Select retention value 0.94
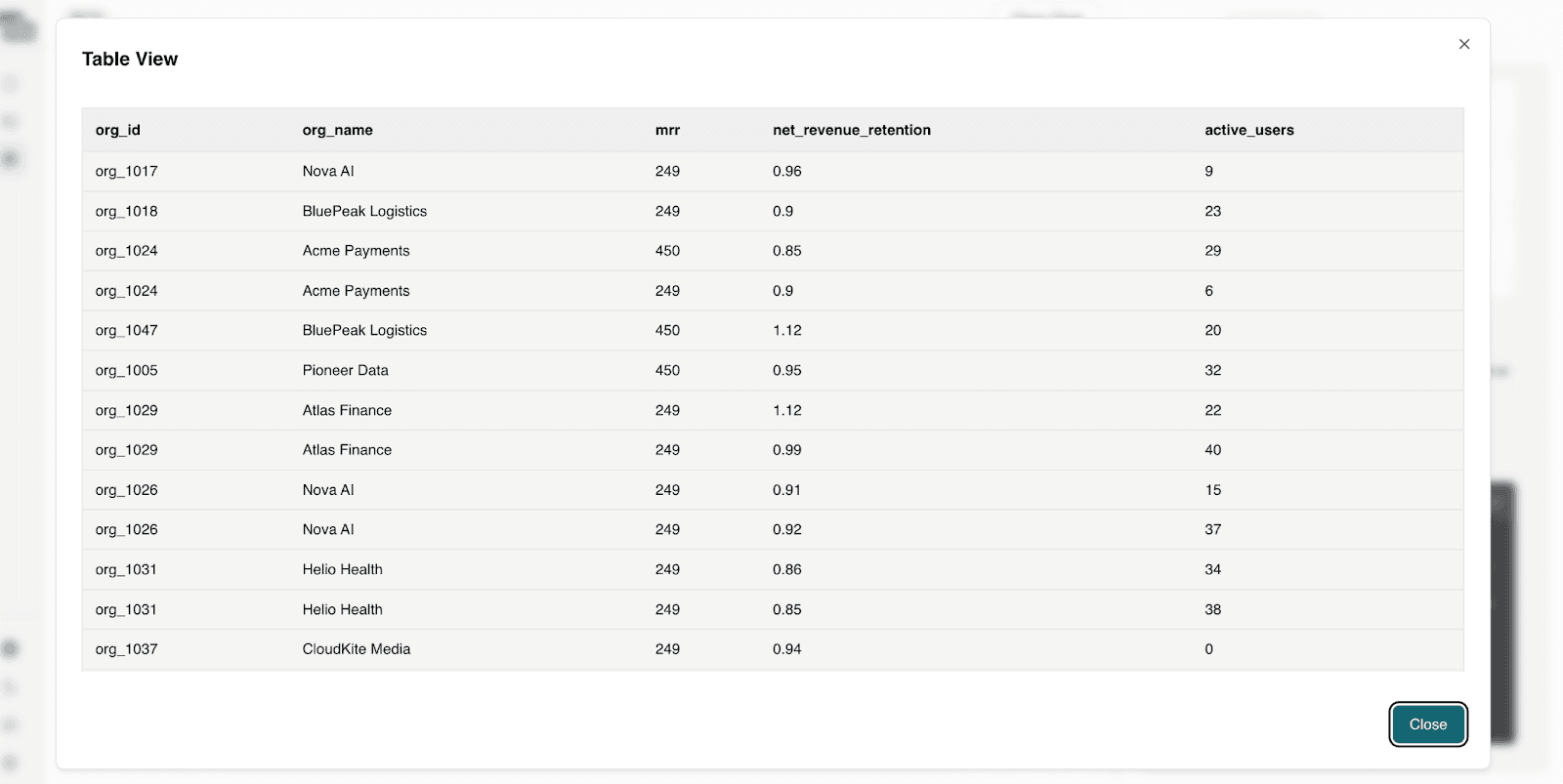The width and height of the screenshot is (1563, 784). click(x=786, y=649)
